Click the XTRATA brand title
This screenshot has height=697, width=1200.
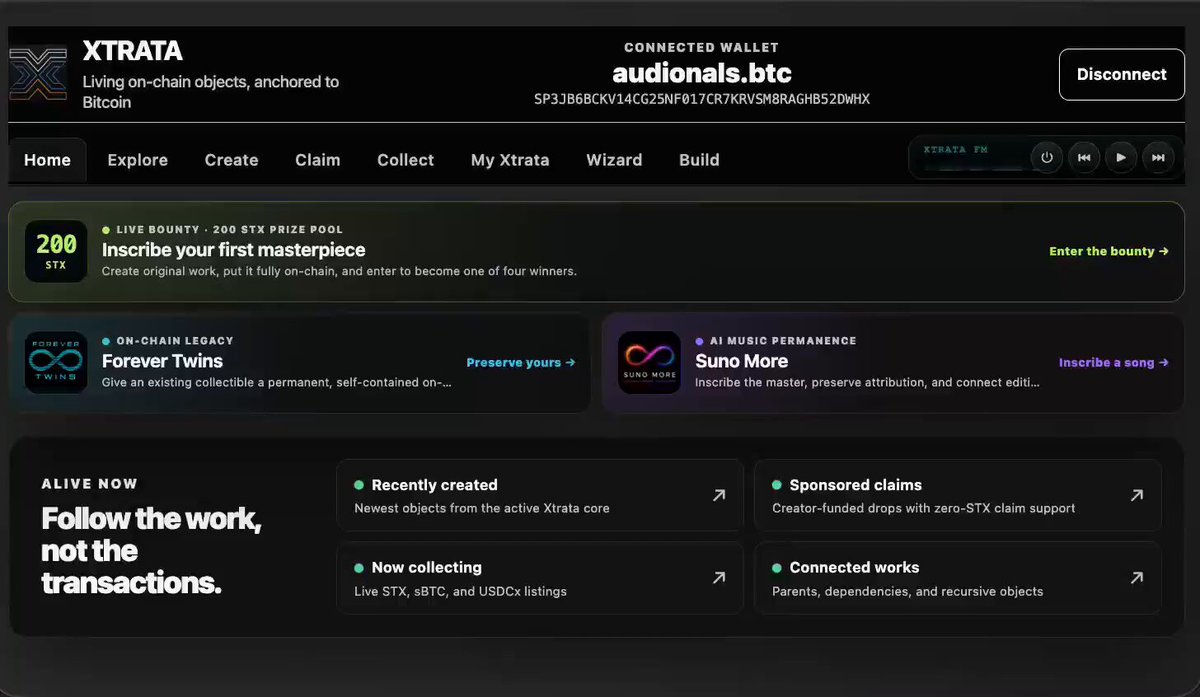coord(132,51)
